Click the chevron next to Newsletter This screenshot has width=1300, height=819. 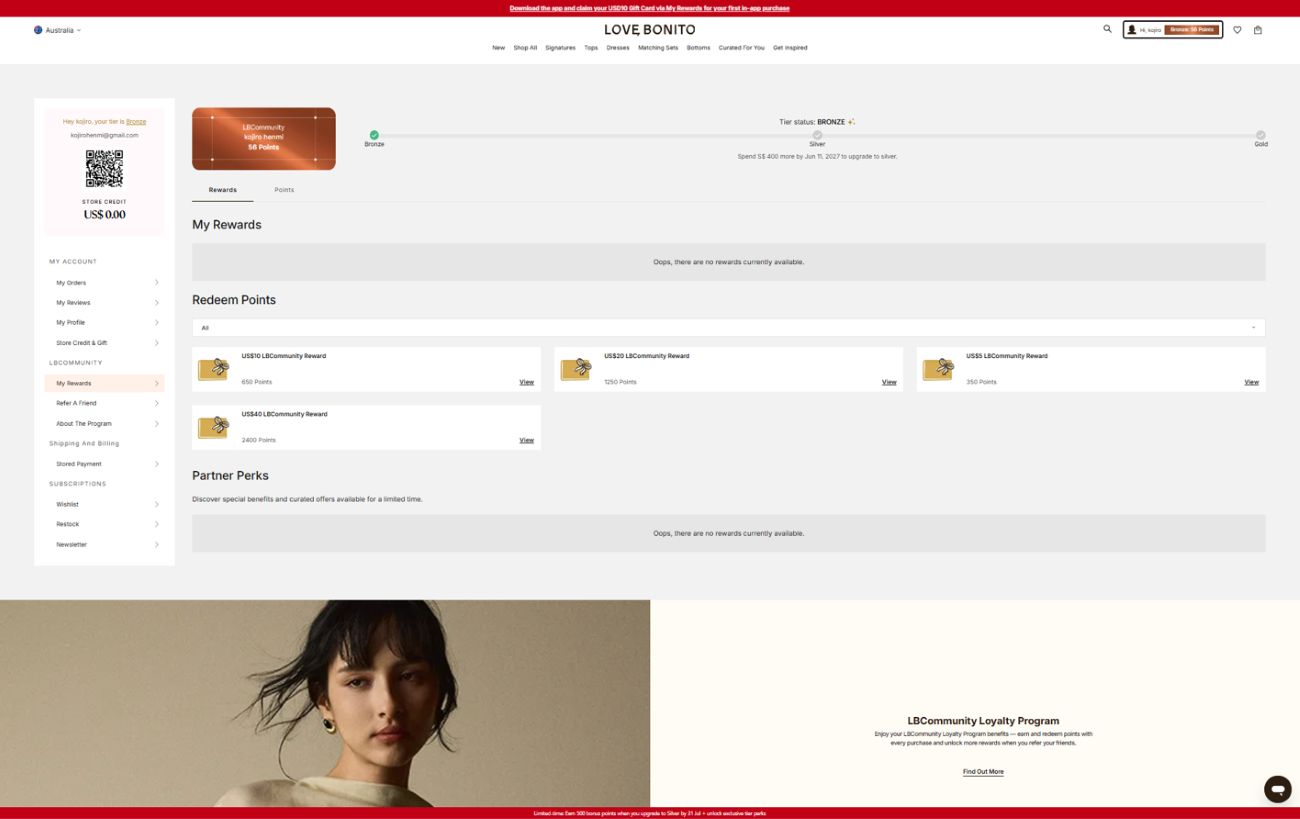click(157, 545)
